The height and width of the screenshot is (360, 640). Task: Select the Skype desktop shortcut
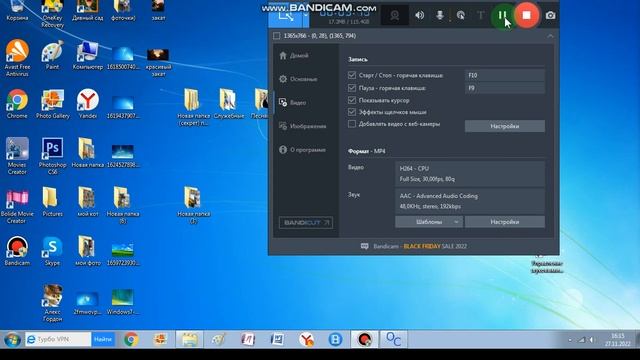52,251
